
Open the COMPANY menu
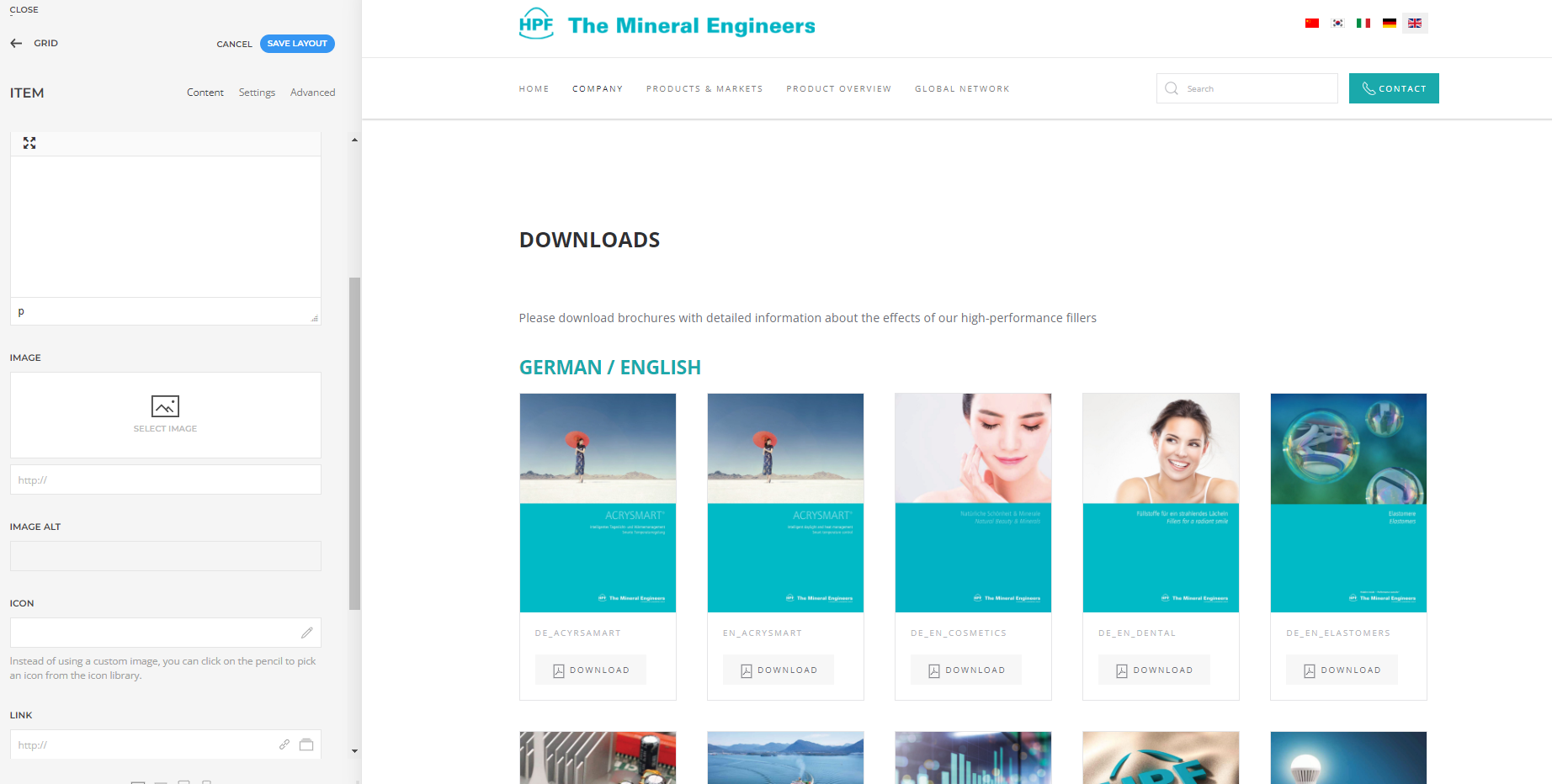pyautogui.click(x=598, y=88)
